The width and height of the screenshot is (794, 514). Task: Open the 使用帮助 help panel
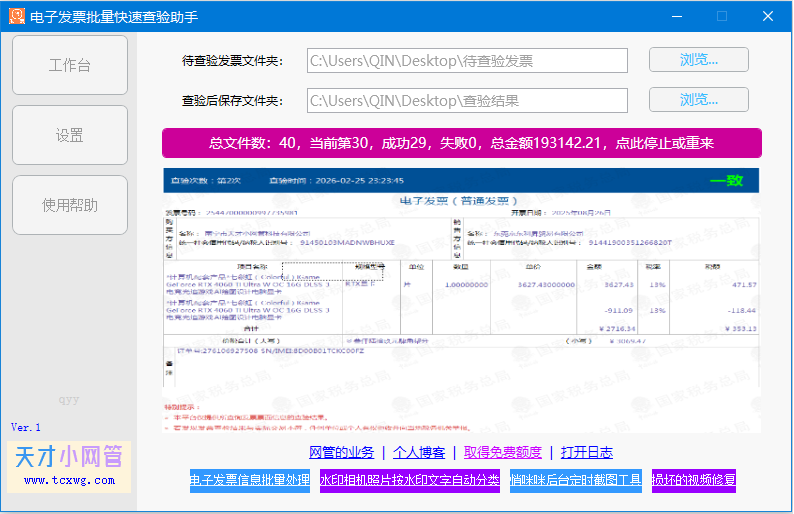click(70, 205)
